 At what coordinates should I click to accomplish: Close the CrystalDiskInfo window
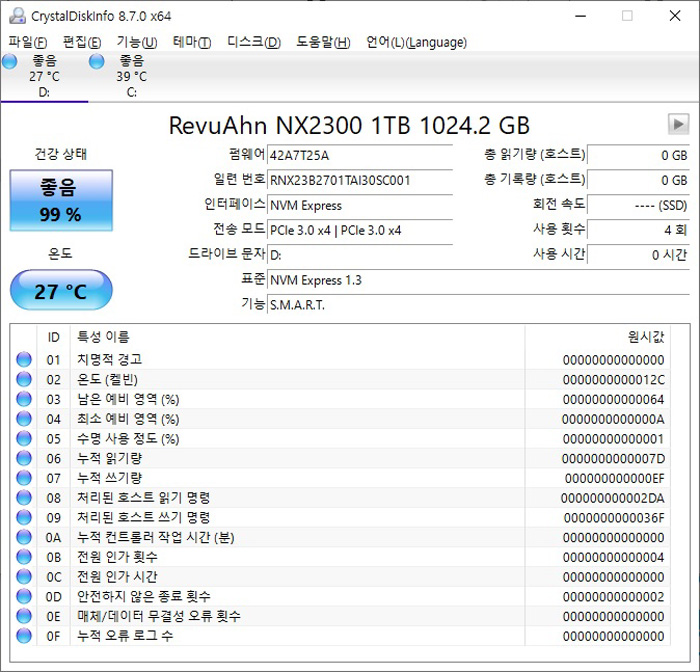[675, 16]
